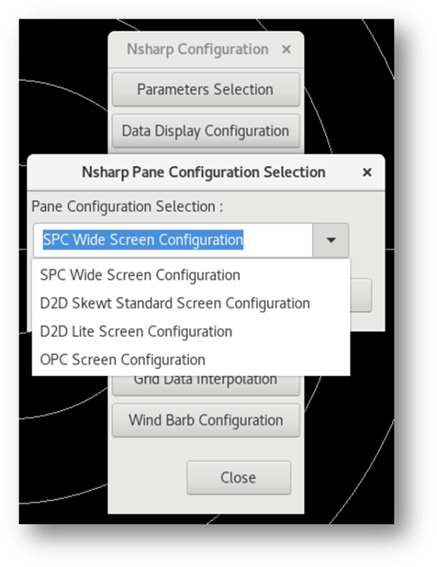Close the Nsharp Pane Configuration Selection dialog
This screenshot has height=567, width=437.
pyautogui.click(x=367, y=172)
